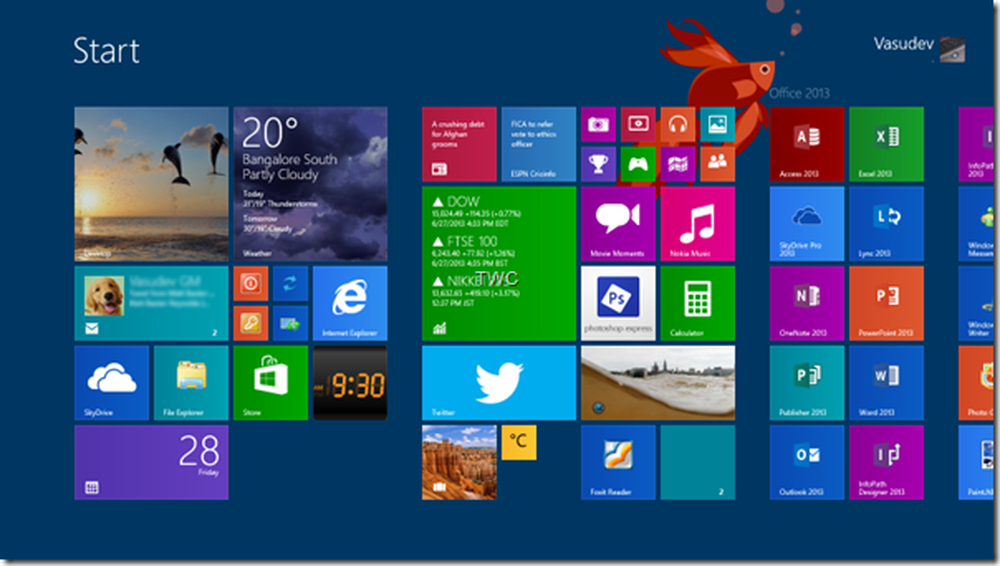Open the canyon photo Travel tile

(459, 462)
